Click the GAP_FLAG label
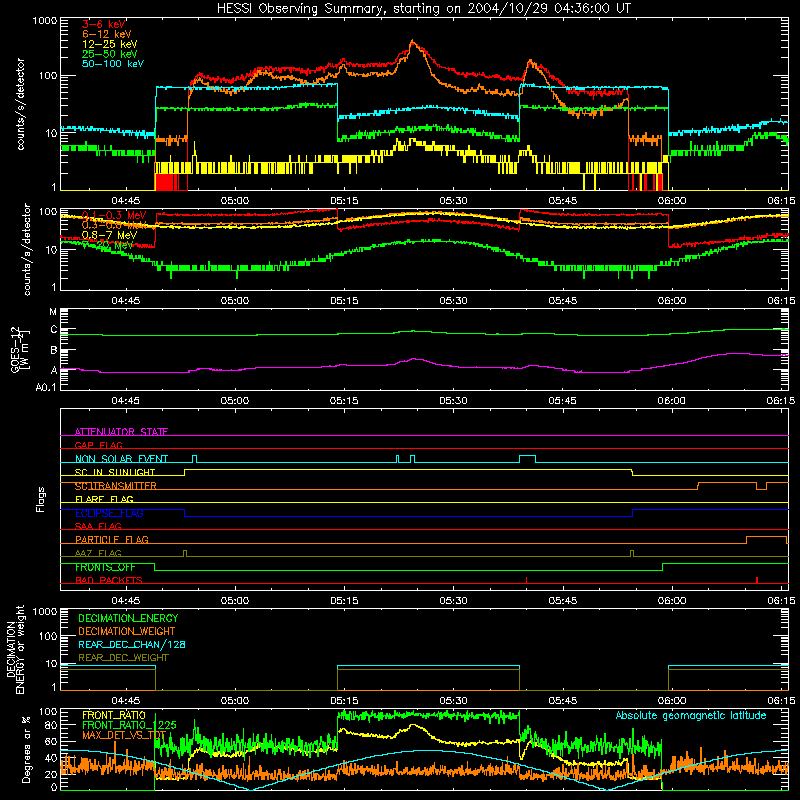This screenshot has height=800, width=800. [98, 445]
